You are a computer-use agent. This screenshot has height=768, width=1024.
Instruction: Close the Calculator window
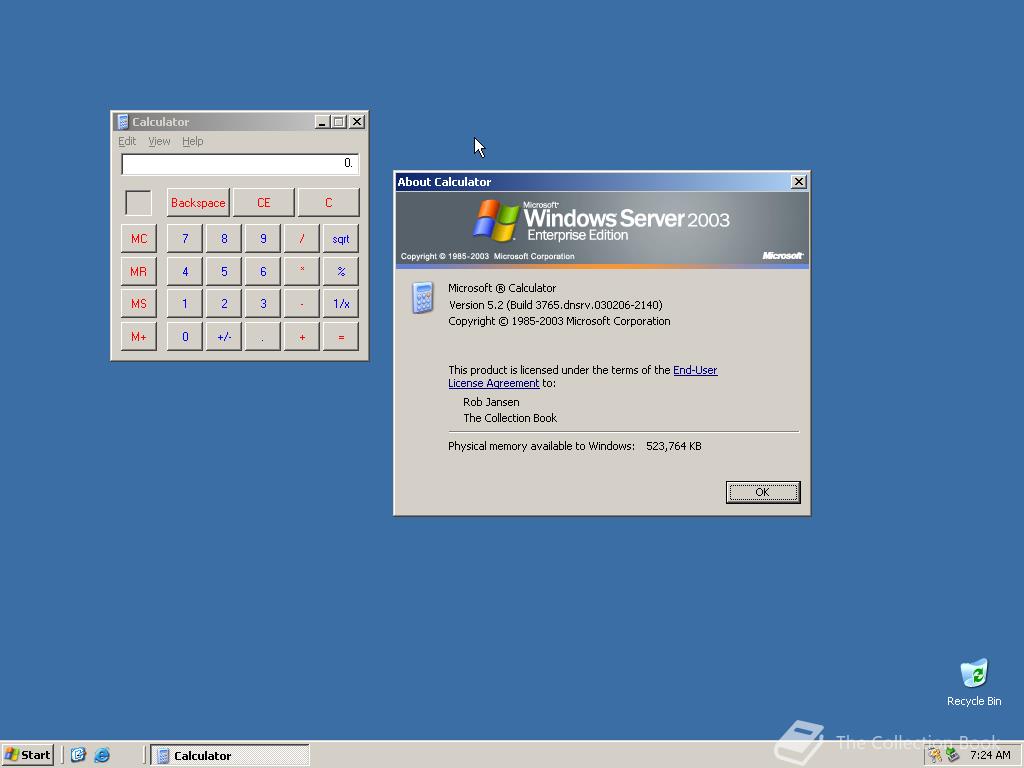(357, 121)
